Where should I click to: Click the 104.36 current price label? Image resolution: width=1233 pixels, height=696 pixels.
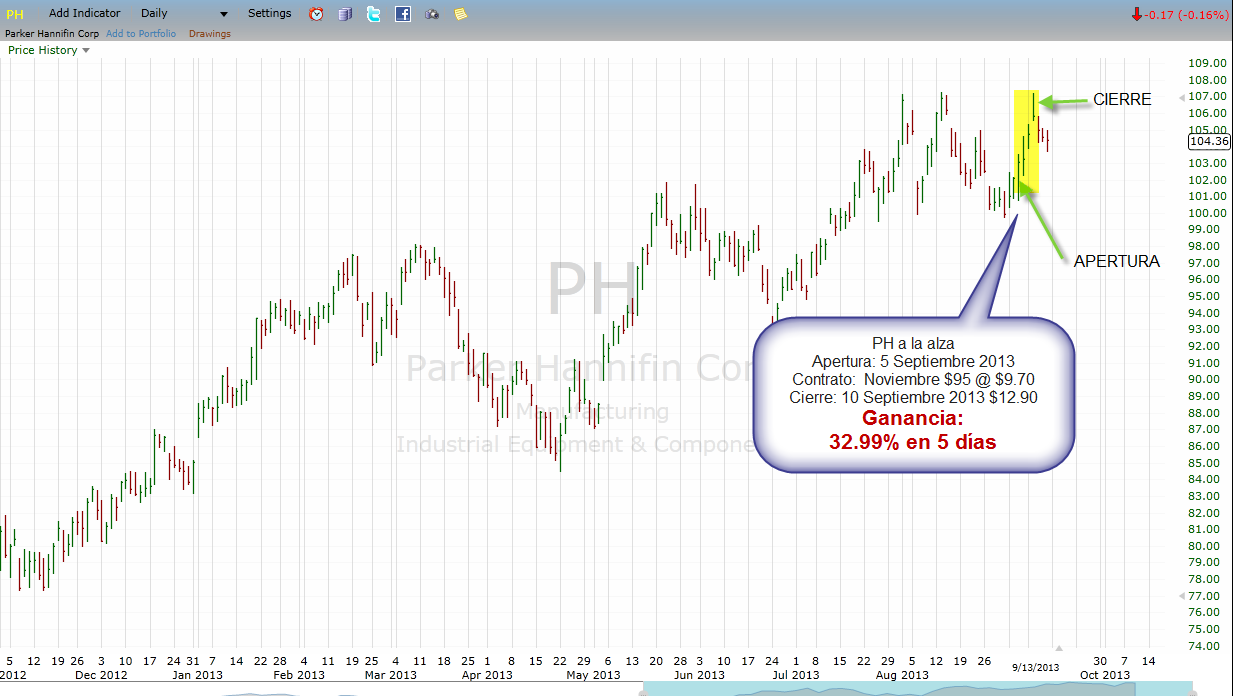1199,142
